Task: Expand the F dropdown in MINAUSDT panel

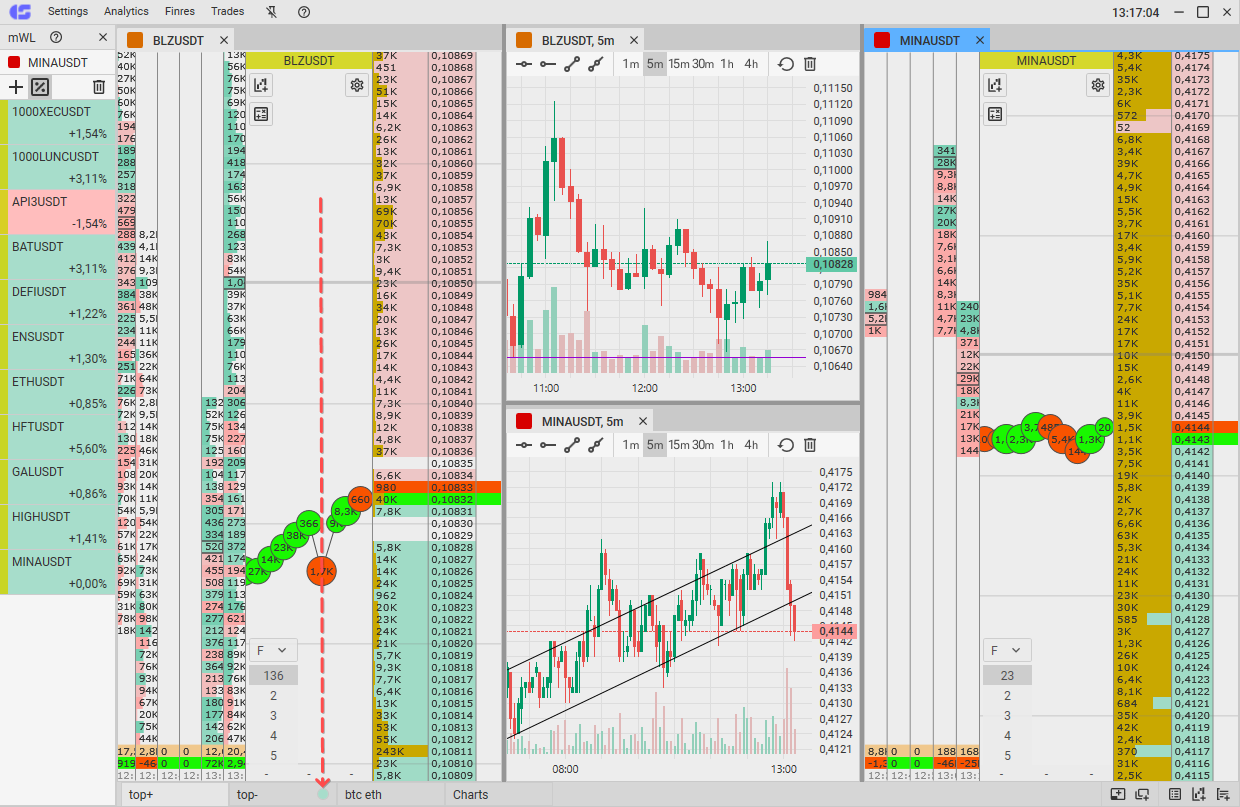Action: (x=1006, y=650)
